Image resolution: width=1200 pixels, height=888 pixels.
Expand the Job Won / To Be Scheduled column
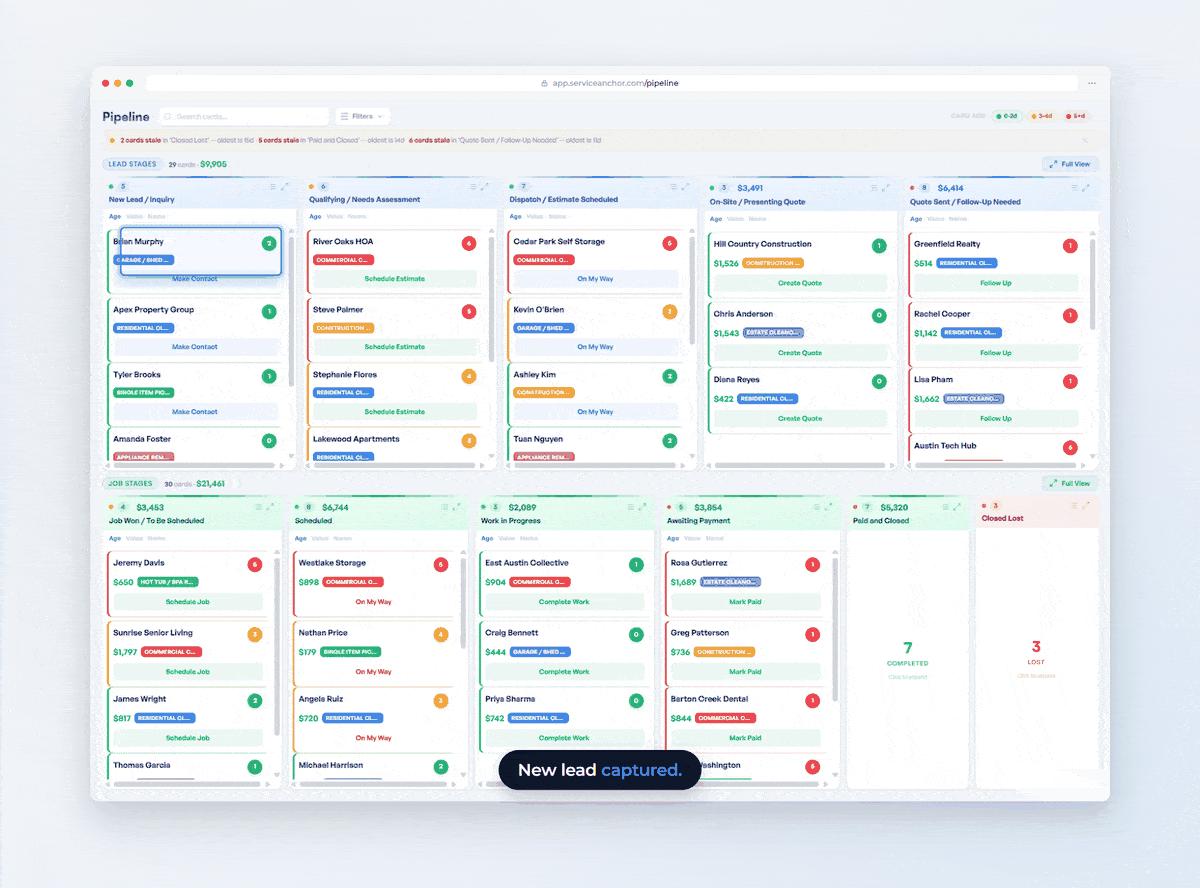tap(270, 507)
